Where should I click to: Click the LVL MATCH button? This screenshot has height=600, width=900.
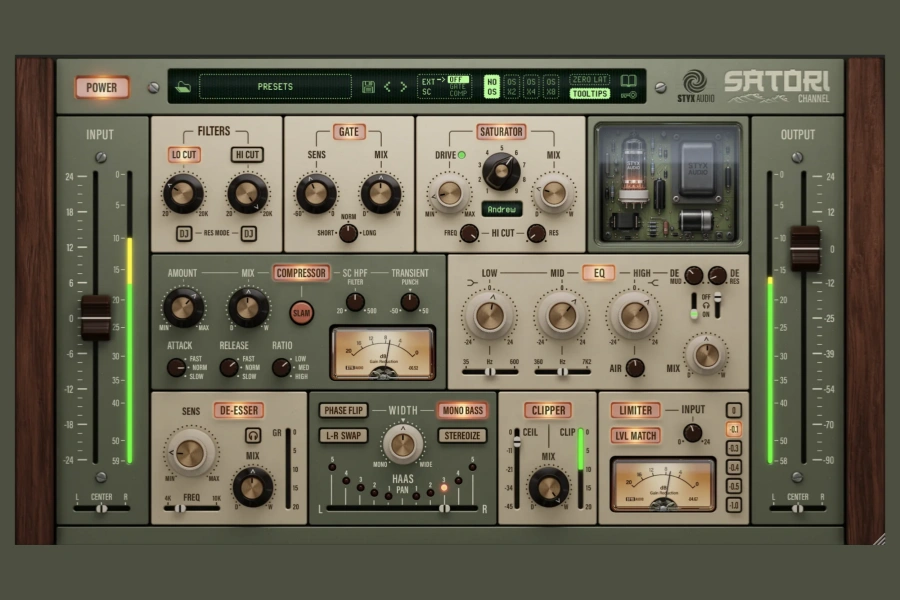click(635, 436)
